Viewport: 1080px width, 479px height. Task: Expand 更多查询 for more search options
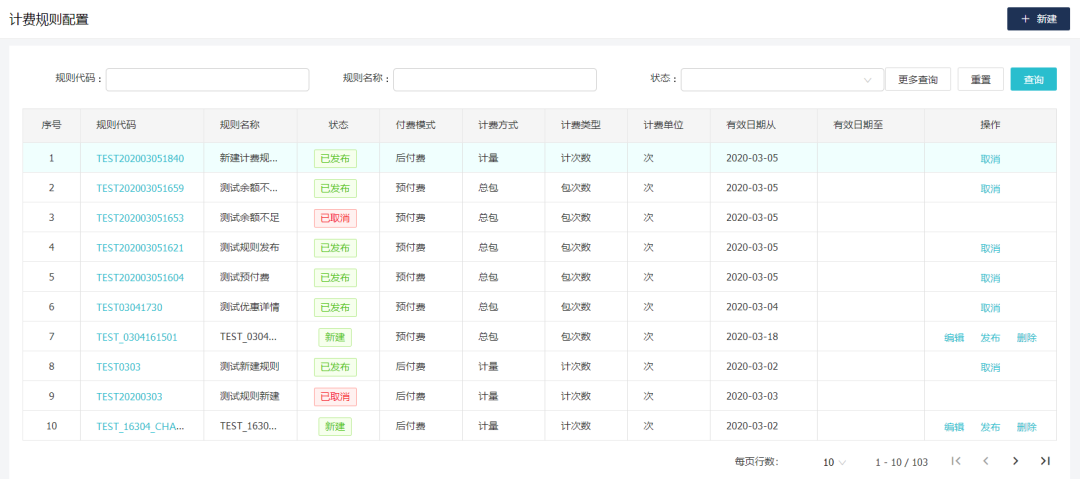click(x=917, y=80)
